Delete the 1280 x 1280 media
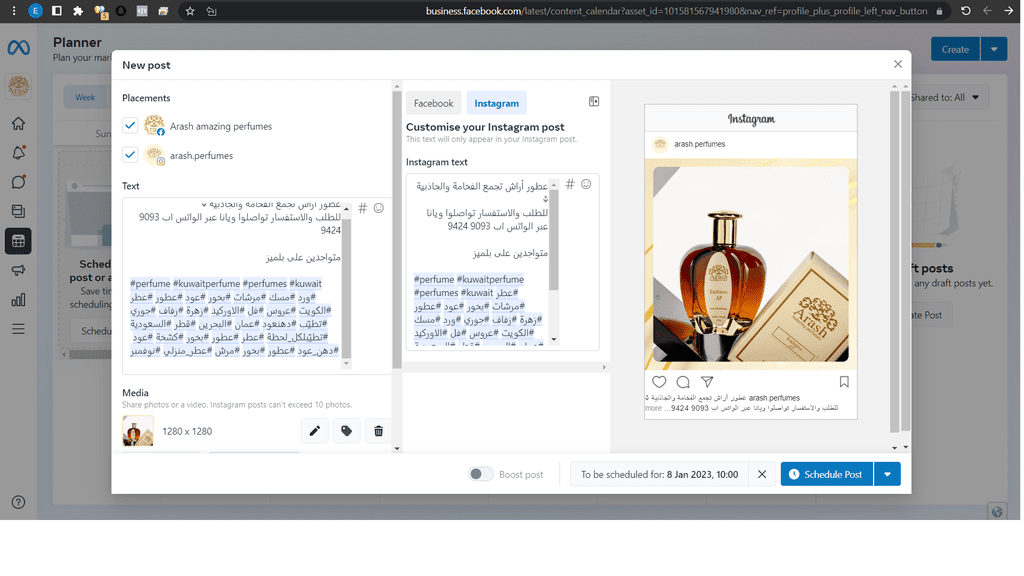 coord(378,431)
